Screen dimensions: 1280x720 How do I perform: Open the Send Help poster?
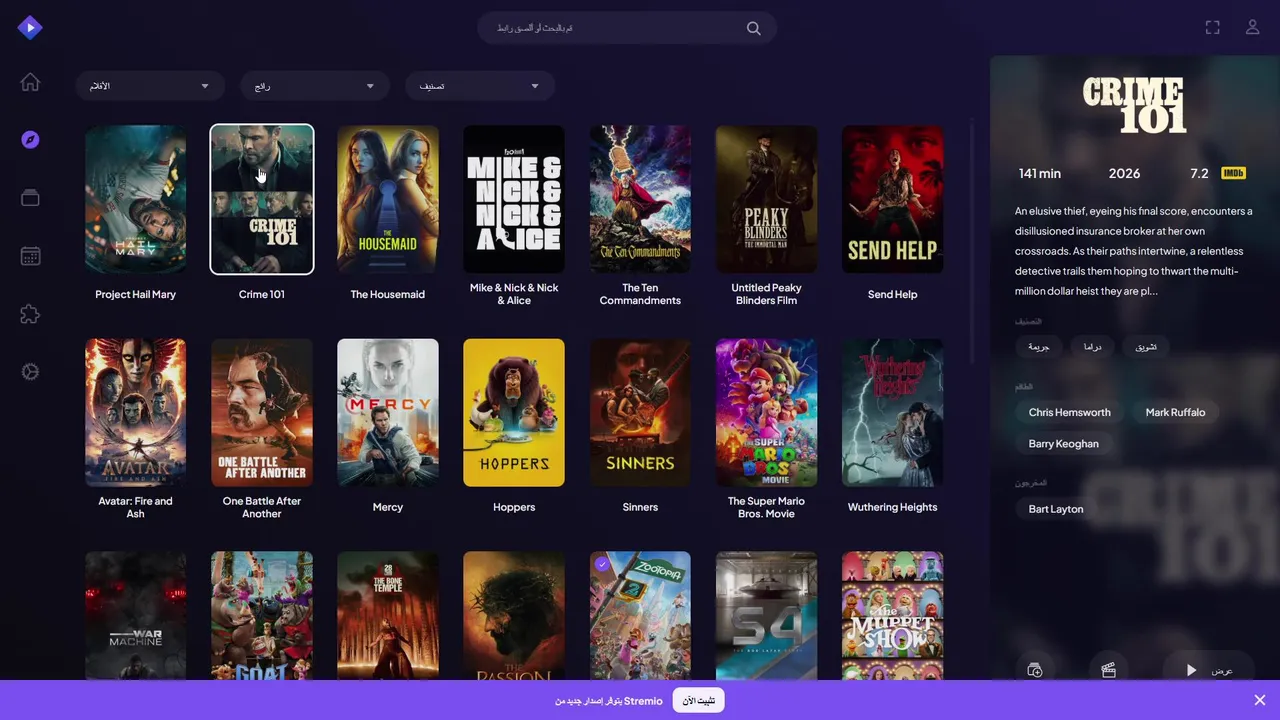(x=892, y=199)
